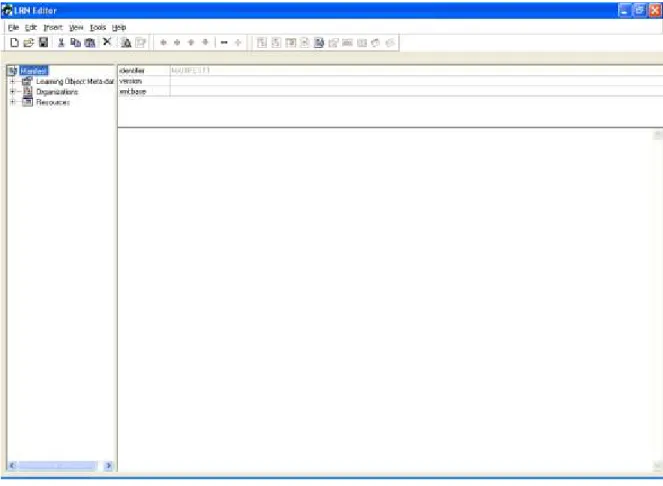Expand the Resources tree node
663x486 pixels.
[13, 102]
